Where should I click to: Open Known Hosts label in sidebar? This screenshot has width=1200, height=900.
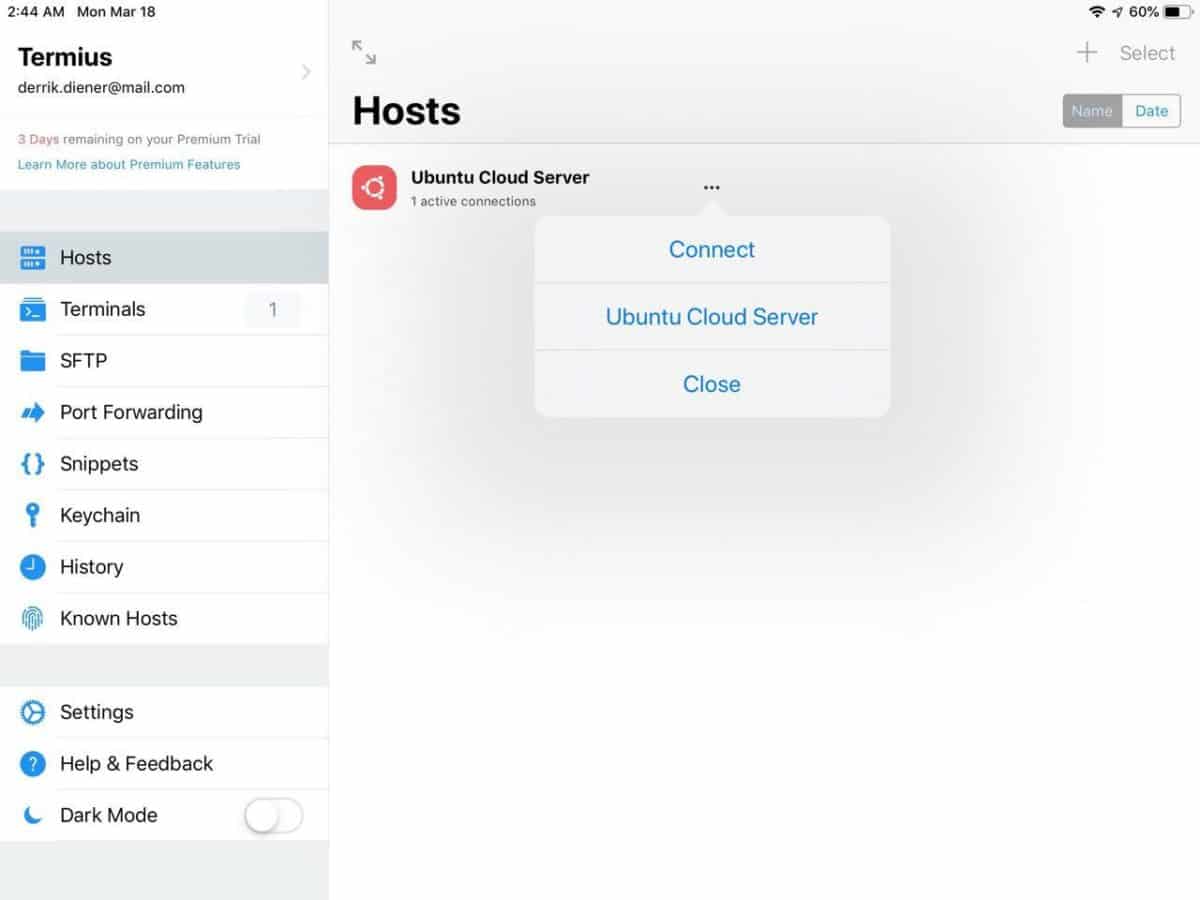(x=119, y=618)
